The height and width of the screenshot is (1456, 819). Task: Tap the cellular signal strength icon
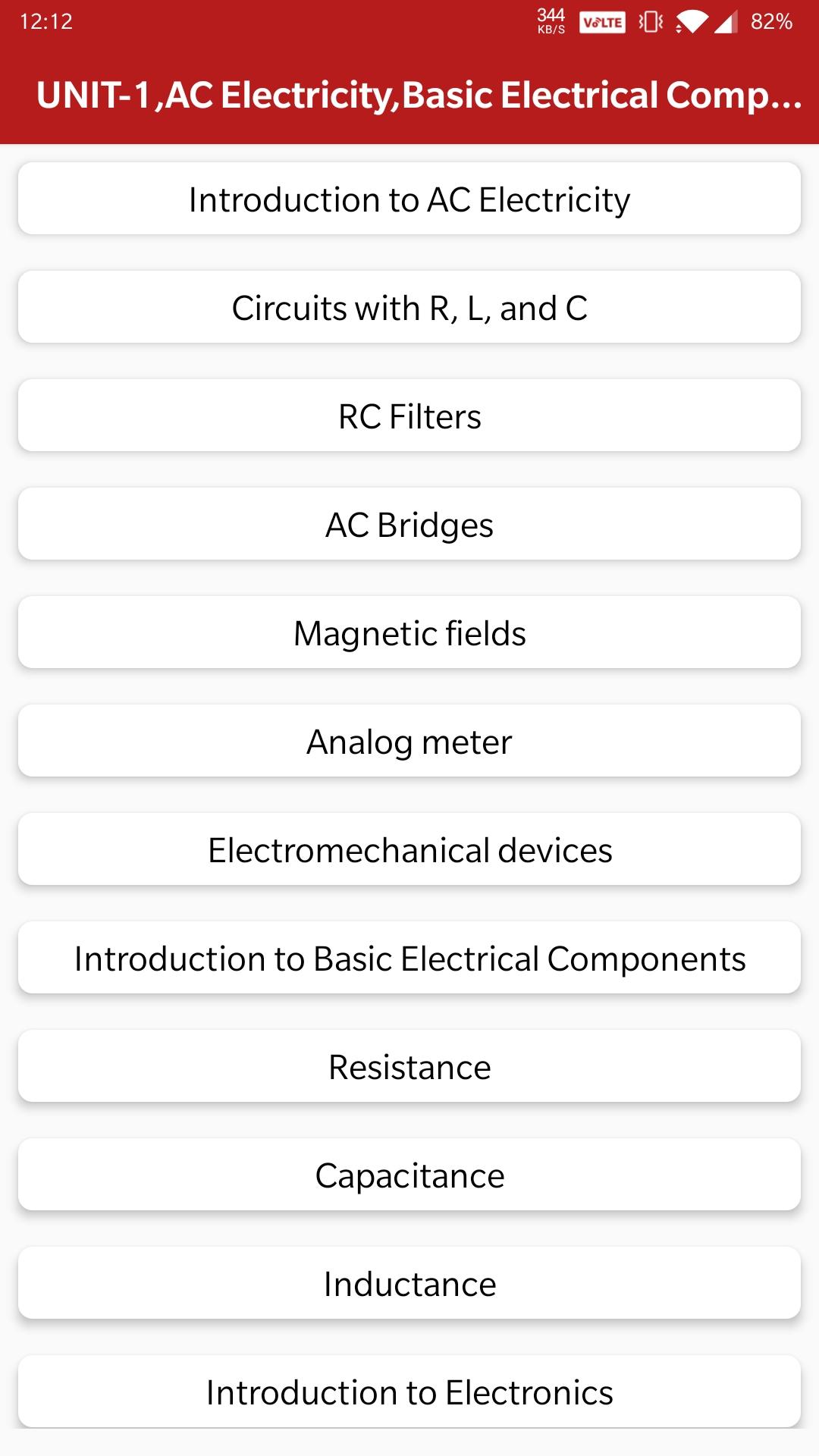click(x=726, y=23)
